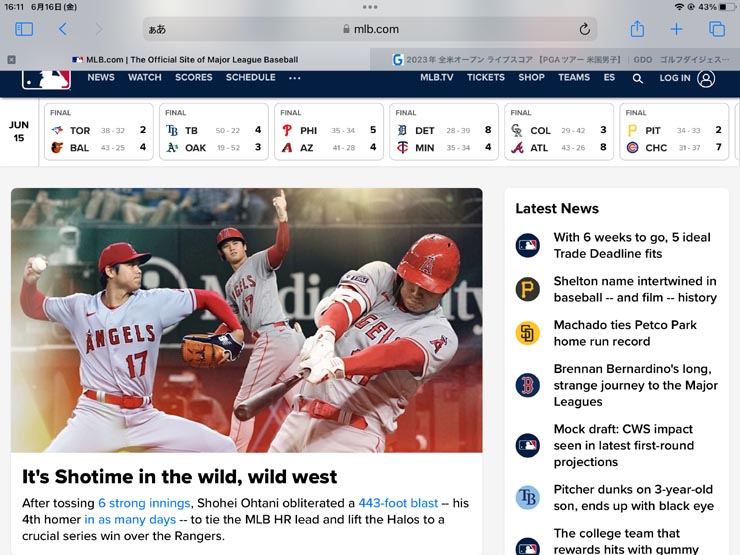Image resolution: width=740 pixels, height=555 pixels.
Task: Select the MLB.com tab
Action: tap(185, 59)
